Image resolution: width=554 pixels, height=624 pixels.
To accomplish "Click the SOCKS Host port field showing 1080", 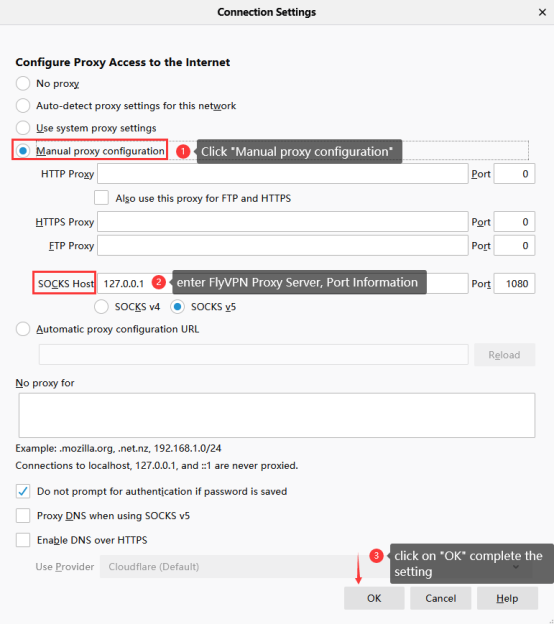I will tap(514, 284).
